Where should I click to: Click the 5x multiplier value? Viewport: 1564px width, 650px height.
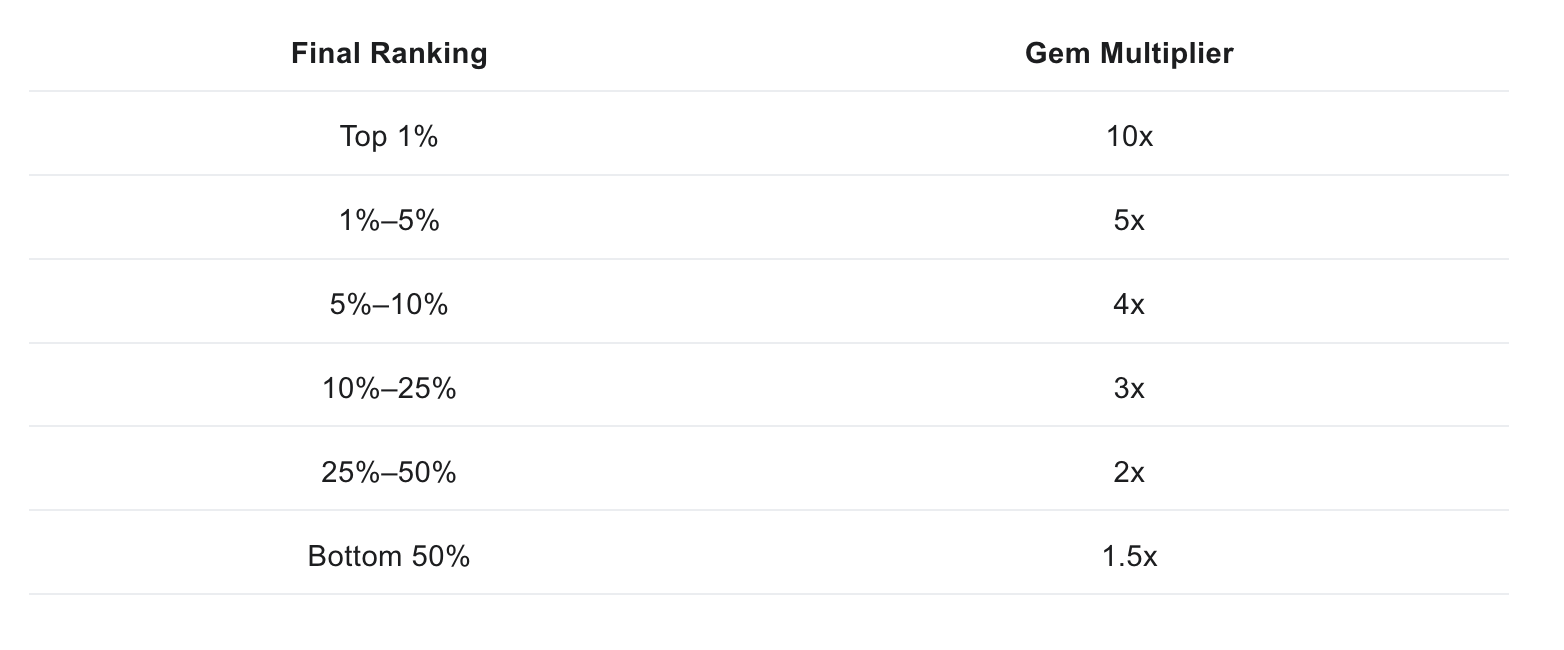[x=1129, y=219]
